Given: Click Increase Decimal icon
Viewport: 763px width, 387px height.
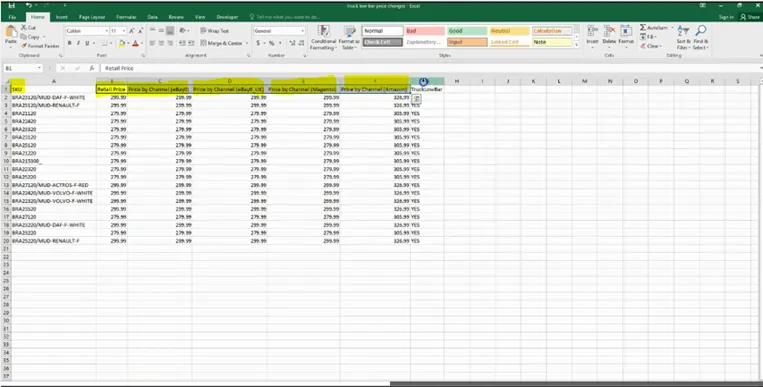Looking at the screenshot, I should click(291, 43).
